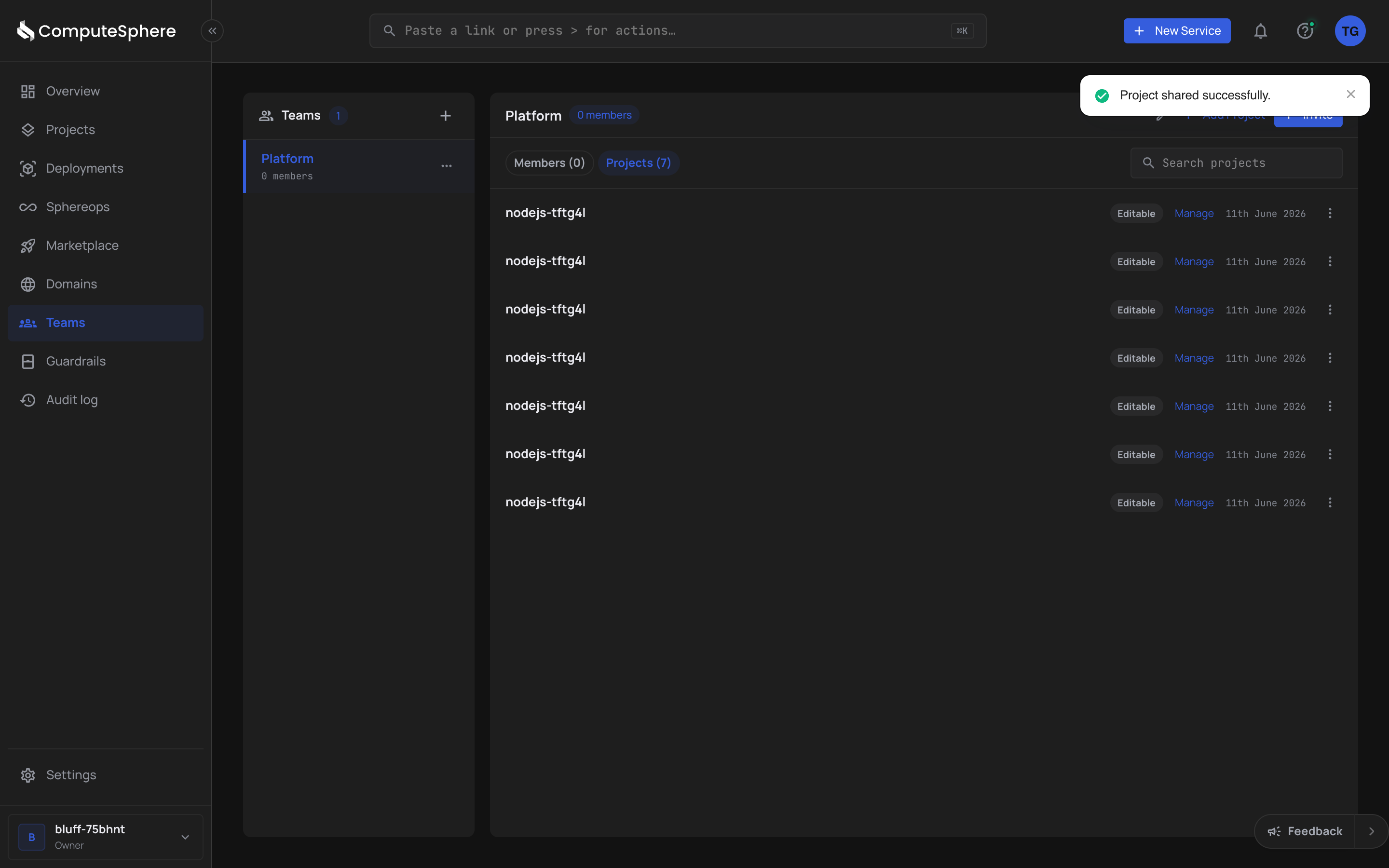
Task: Click the ComputeSphere logo
Action: 96,31
